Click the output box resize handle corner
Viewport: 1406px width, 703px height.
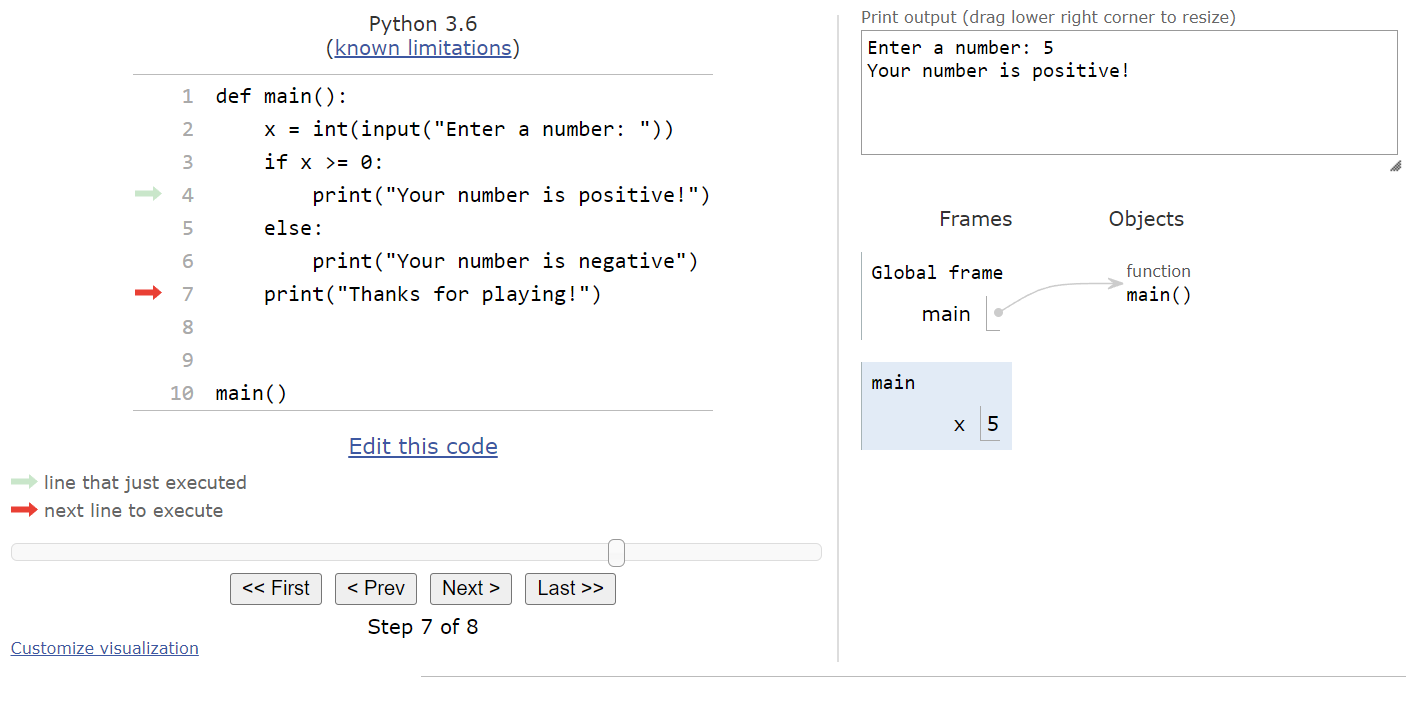[x=1394, y=166]
